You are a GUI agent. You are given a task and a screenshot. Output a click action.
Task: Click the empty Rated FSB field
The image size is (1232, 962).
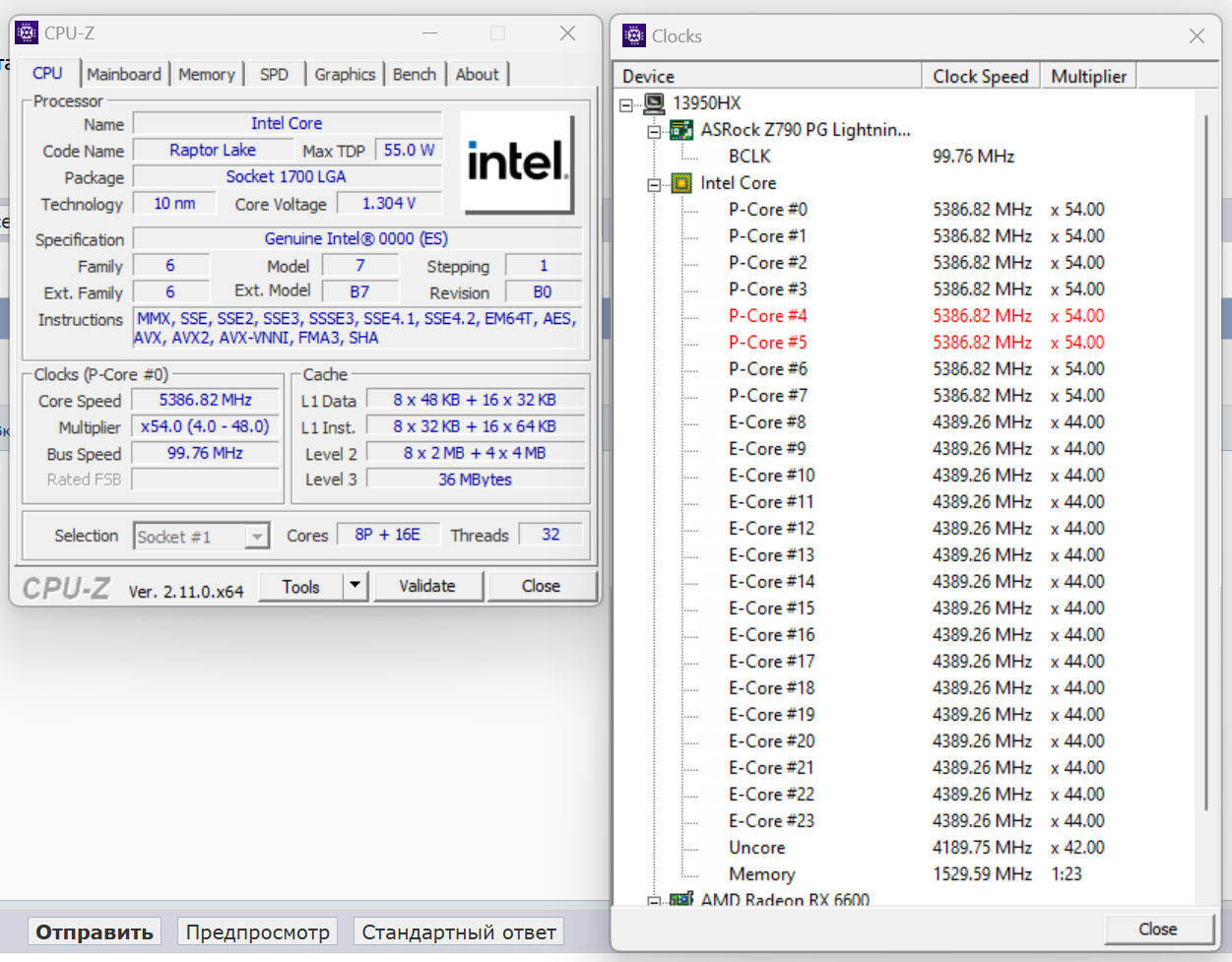pyautogui.click(x=205, y=480)
